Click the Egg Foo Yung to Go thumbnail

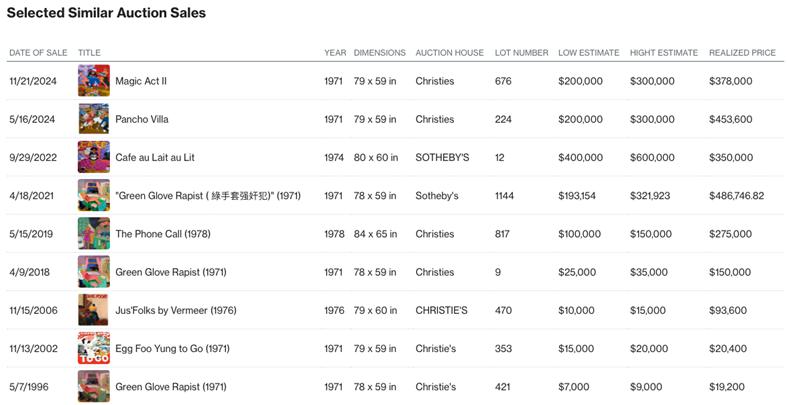coord(94,348)
